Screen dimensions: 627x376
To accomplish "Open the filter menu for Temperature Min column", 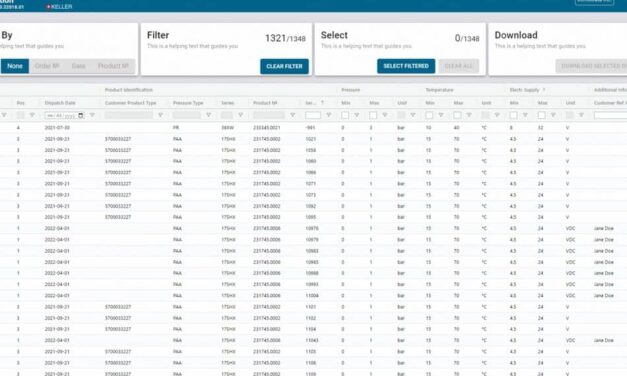I will 441,115.
